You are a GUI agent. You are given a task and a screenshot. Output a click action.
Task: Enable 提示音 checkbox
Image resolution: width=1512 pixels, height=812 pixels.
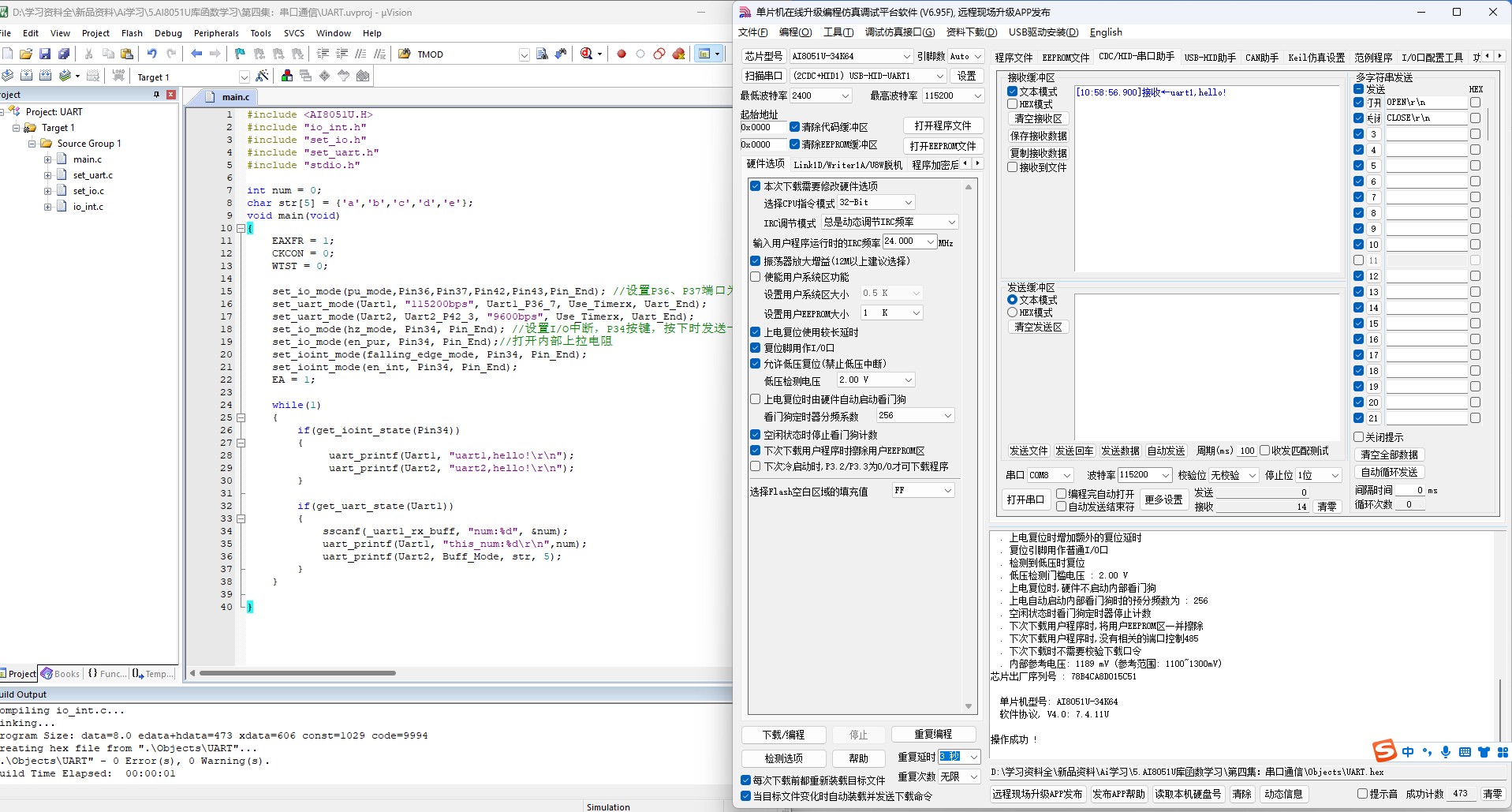coord(1362,794)
